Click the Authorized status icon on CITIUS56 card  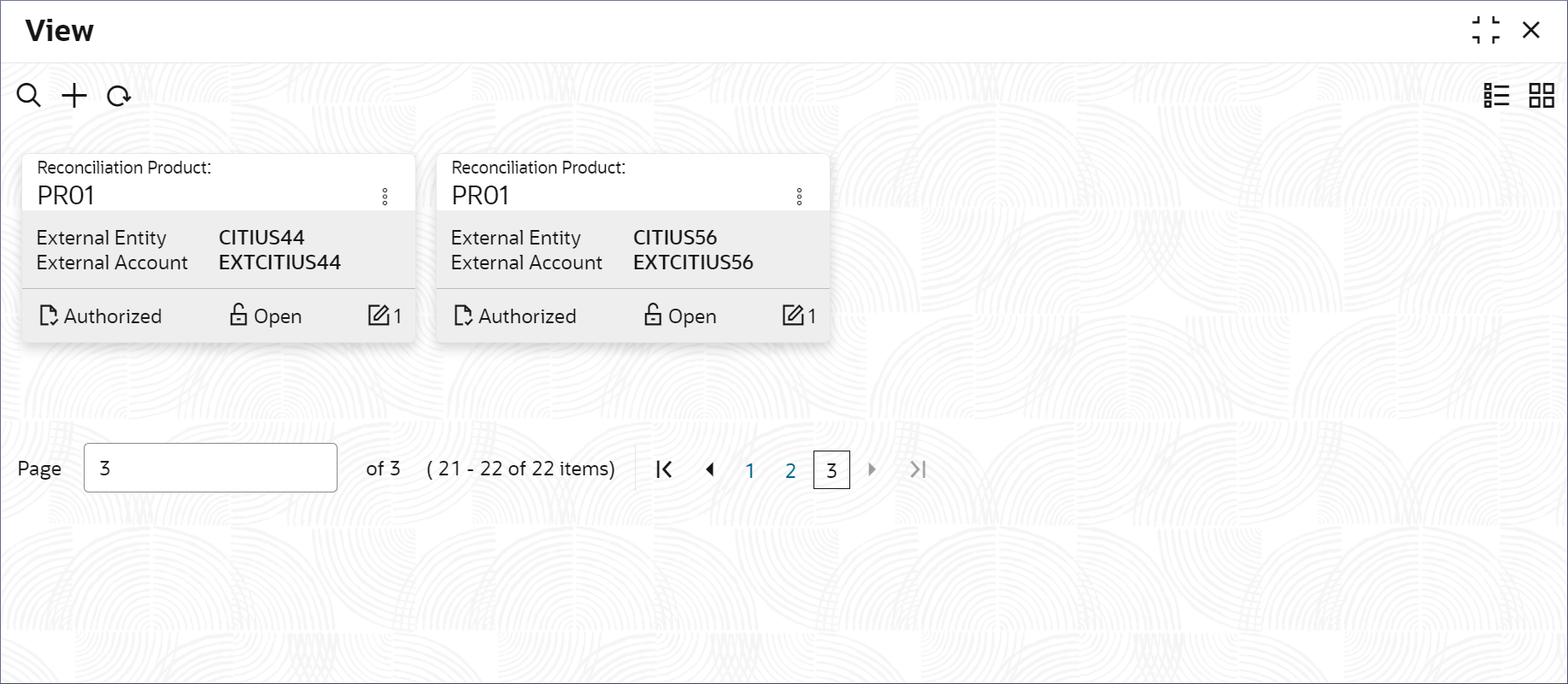pyautogui.click(x=464, y=316)
